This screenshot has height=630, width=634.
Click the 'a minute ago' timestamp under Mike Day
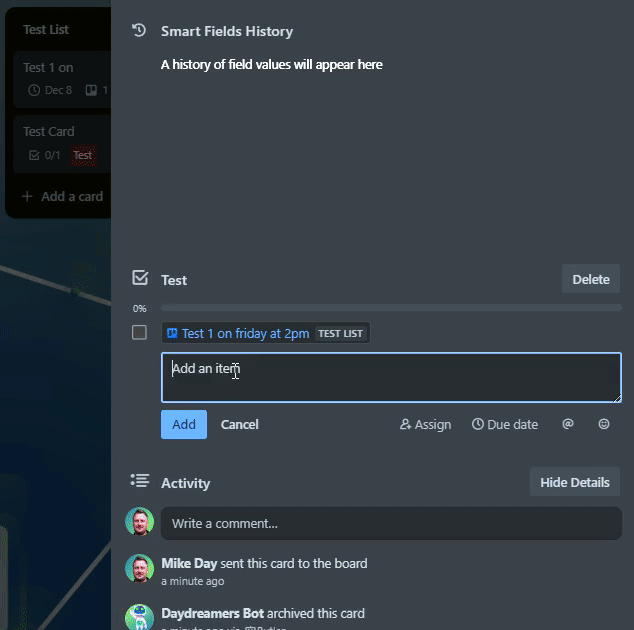pos(193,581)
